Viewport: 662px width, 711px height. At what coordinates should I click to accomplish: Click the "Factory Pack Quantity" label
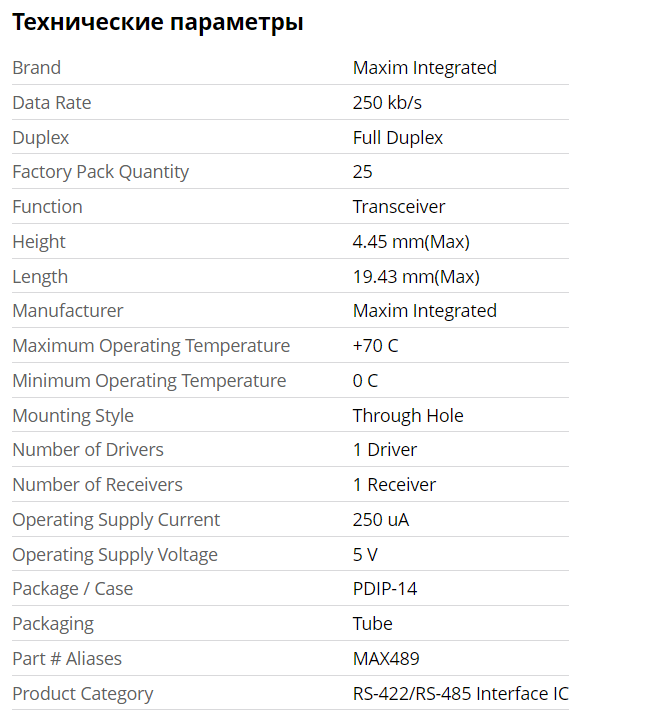tap(100, 172)
